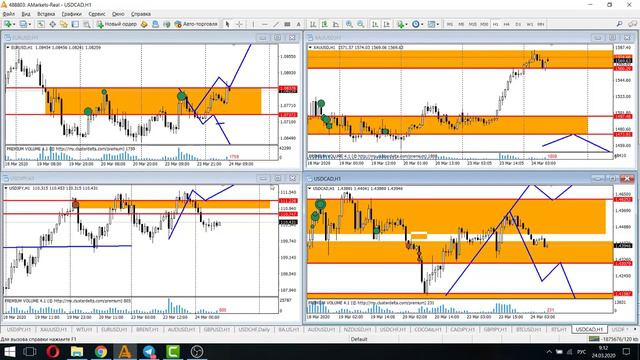Open File Explorer from the taskbar
640x360 pixels.
[x=77, y=351]
